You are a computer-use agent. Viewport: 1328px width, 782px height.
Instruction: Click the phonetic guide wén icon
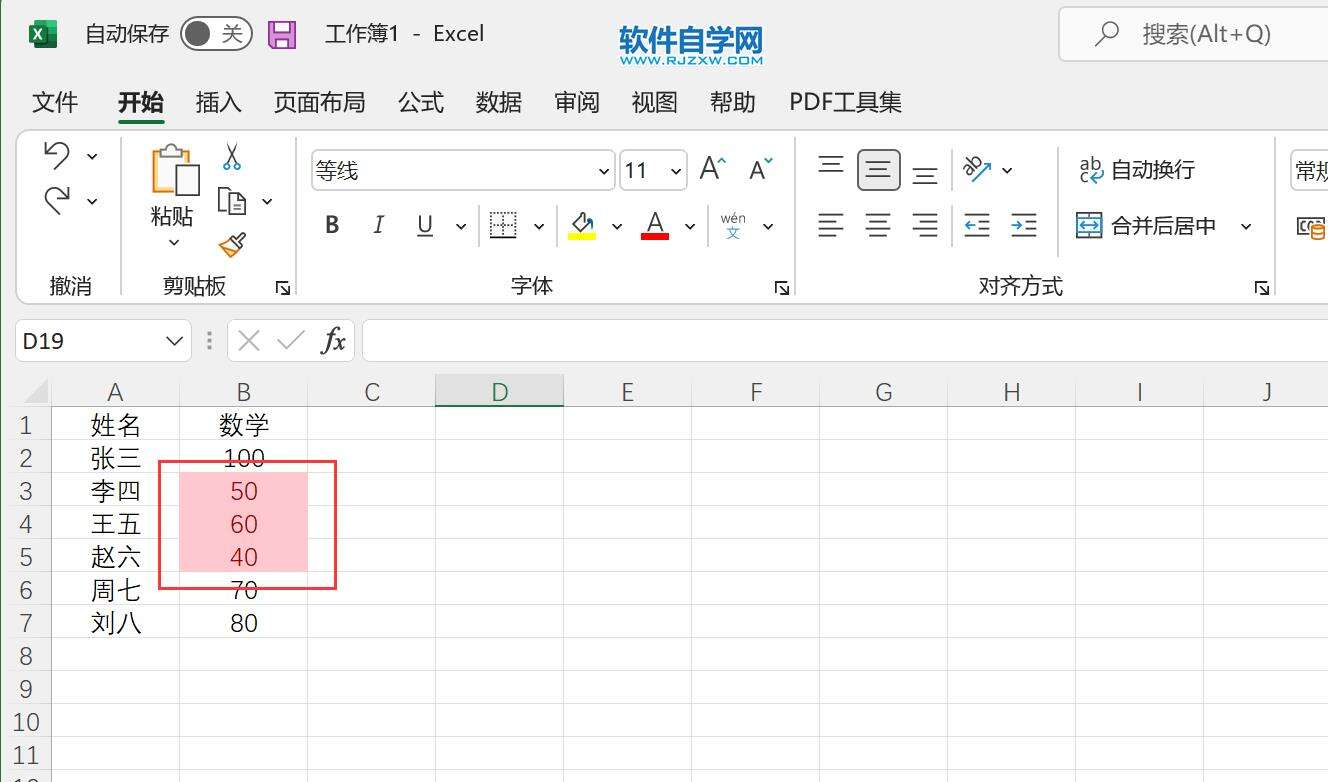pyautogui.click(x=733, y=226)
